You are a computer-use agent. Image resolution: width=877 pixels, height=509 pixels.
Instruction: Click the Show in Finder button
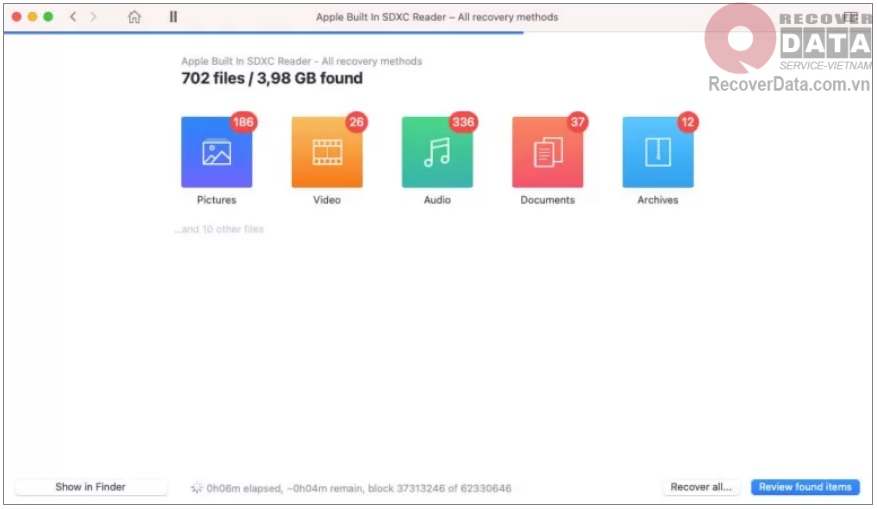pos(91,487)
